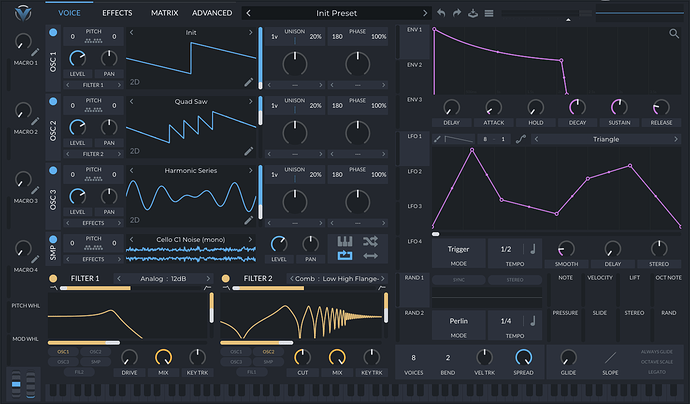Switch to the MATRIX tab
Screen dimensions: 690x404
pyautogui.click(x=165, y=13)
